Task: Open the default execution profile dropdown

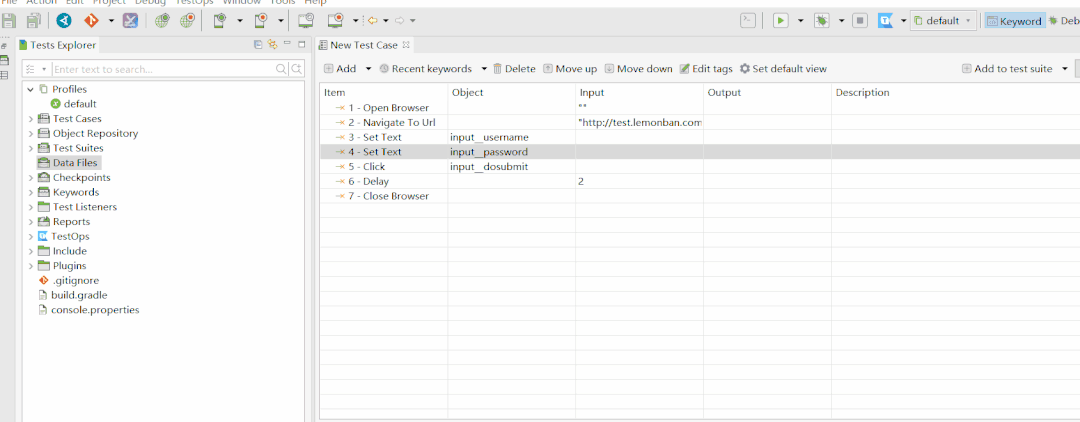Action: 944,21
